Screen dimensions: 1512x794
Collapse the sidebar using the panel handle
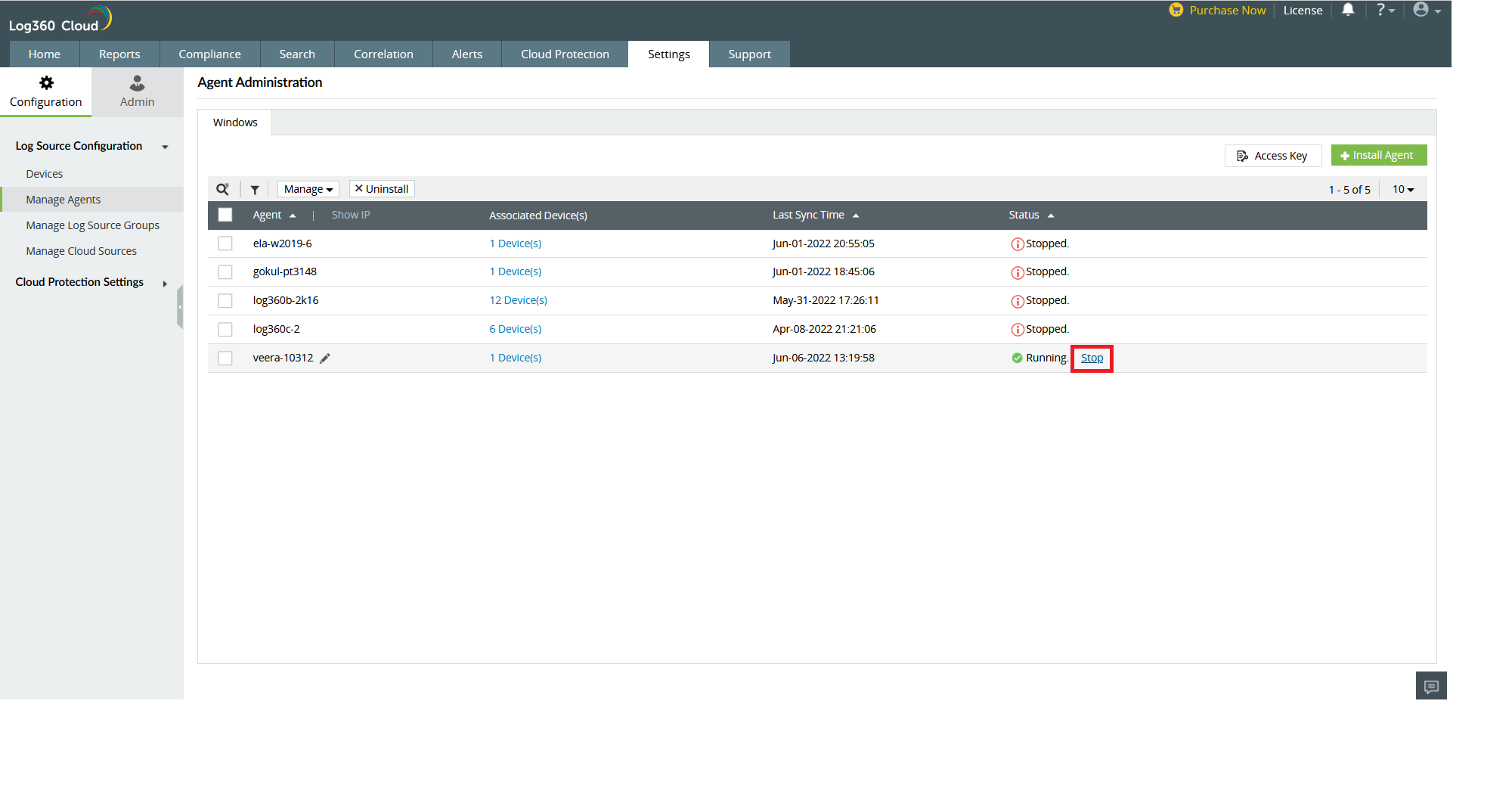(x=180, y=307)
